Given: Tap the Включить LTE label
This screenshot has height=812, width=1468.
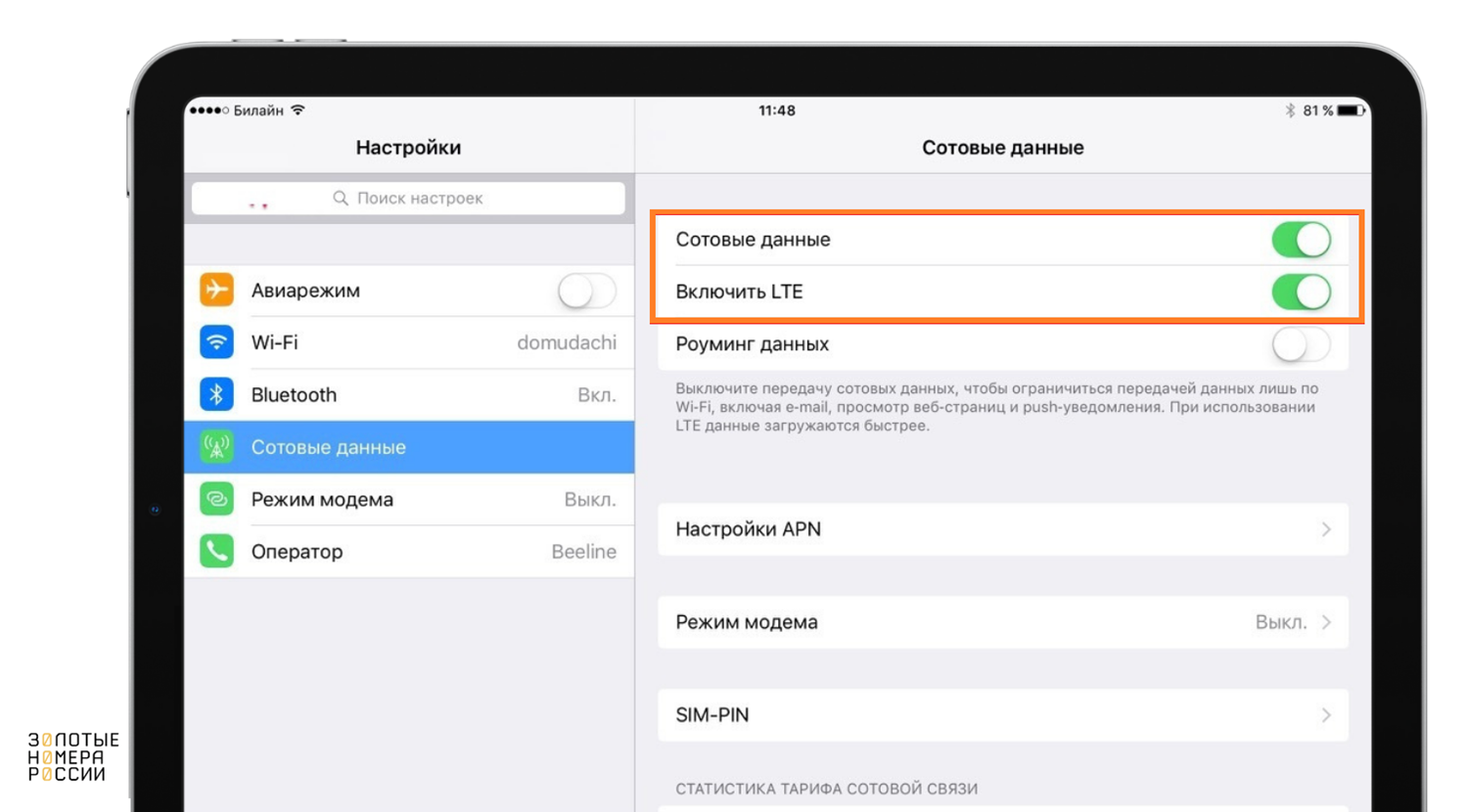Looking at the screenshot, I should click(x=739, y=292).
